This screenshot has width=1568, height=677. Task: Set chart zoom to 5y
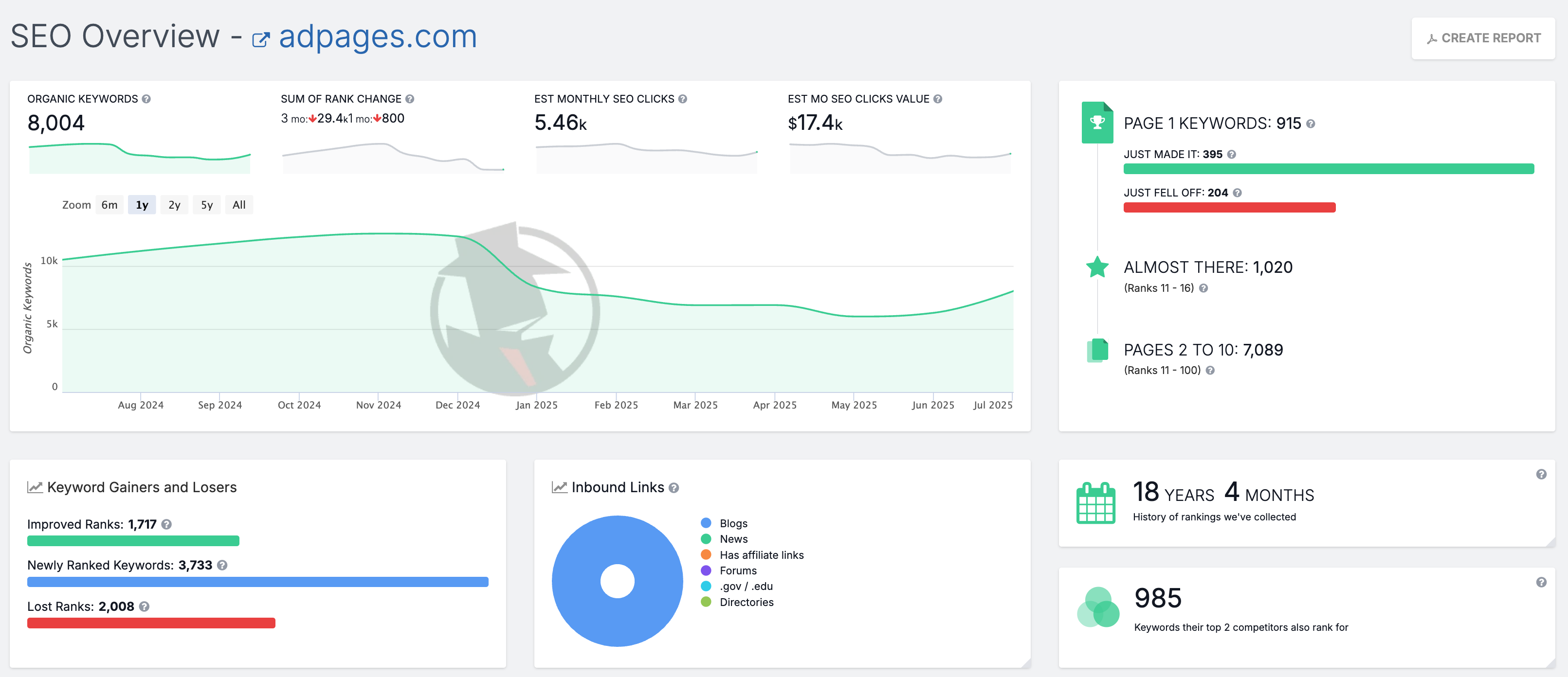(x=207, y=205)
